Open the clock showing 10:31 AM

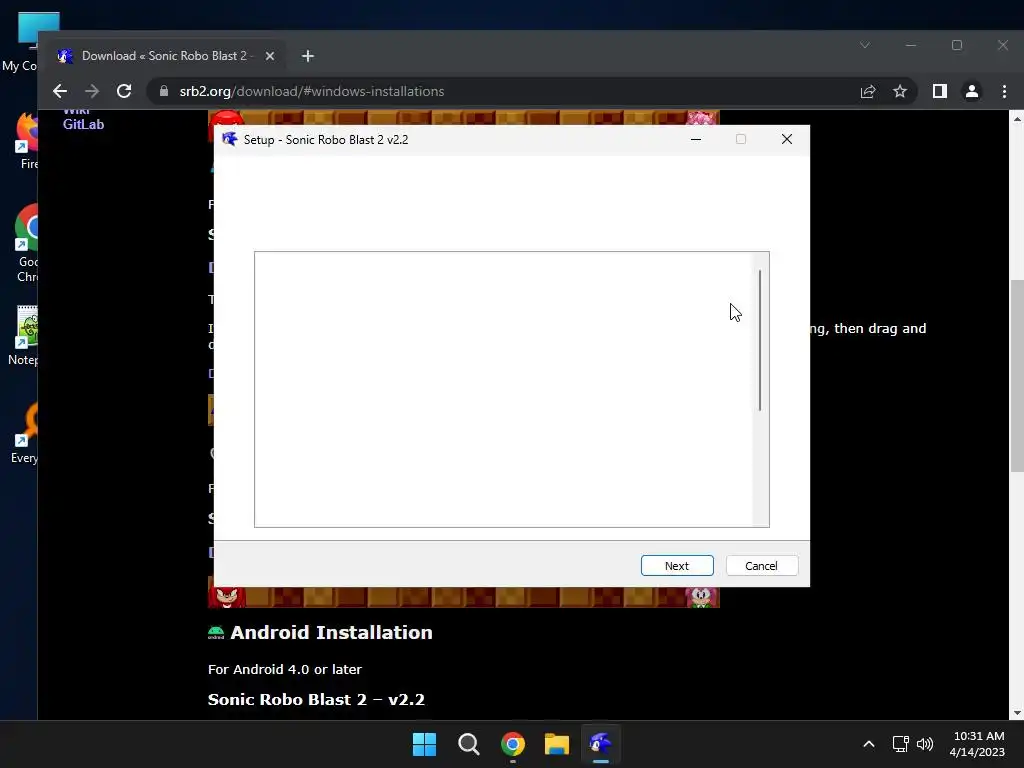[x=977, y=744]
